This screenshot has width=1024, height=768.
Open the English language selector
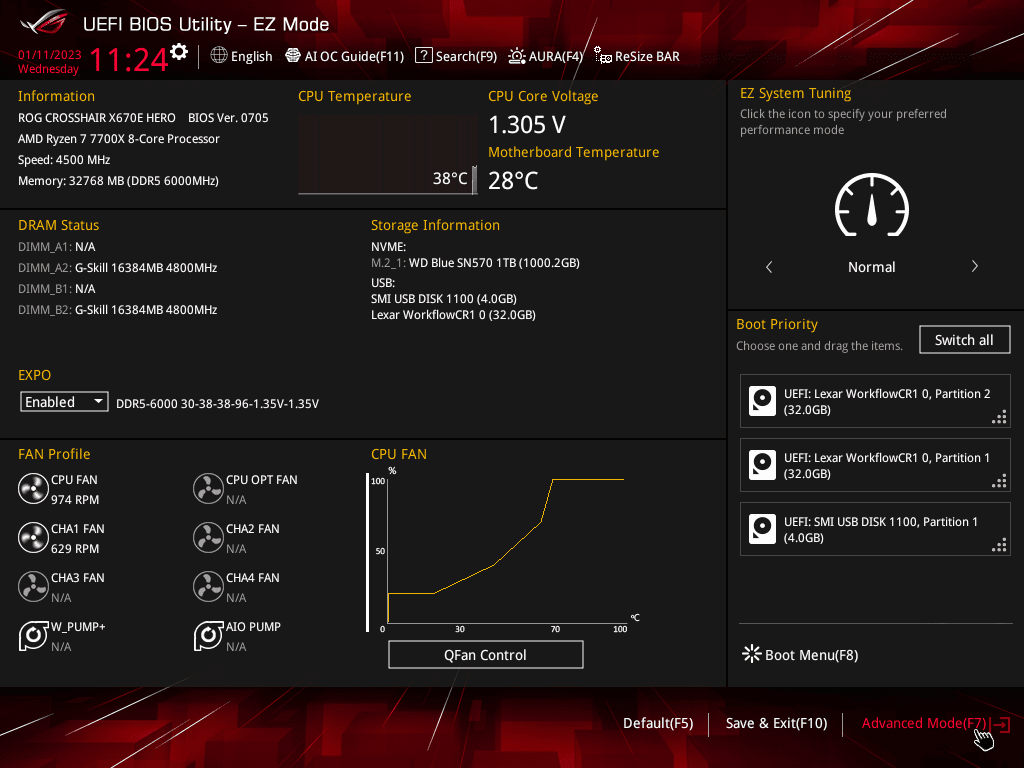241,56
